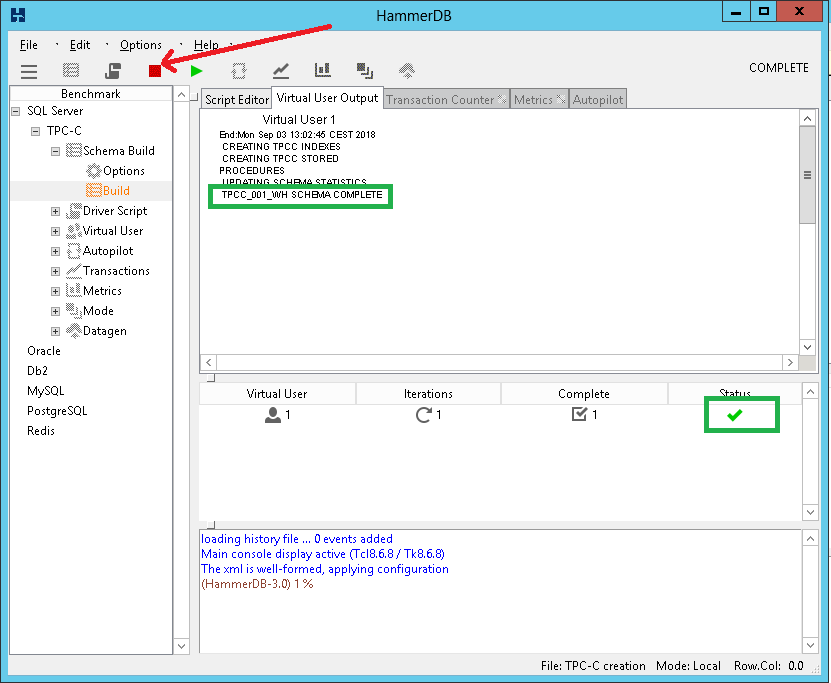Click the Virtual User column header
The height and width of the screenshot is (683, 831).
[x=277, y=394]
